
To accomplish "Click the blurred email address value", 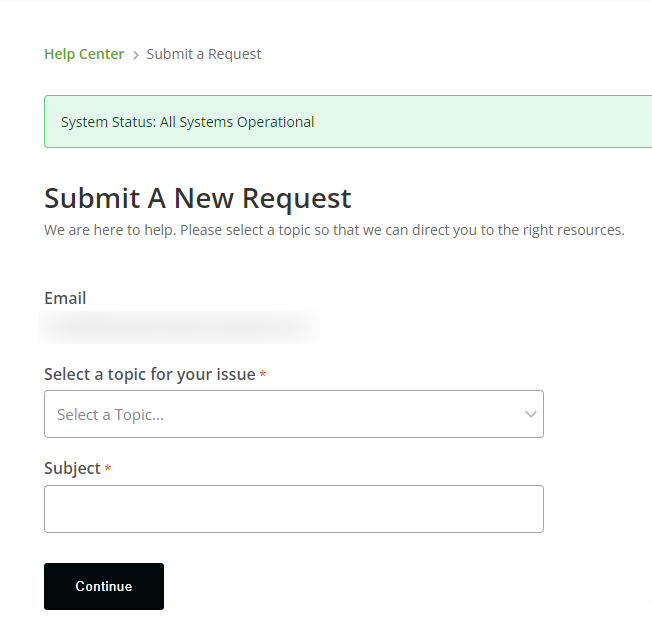I will pyautogui.click(x=178, y=327).
